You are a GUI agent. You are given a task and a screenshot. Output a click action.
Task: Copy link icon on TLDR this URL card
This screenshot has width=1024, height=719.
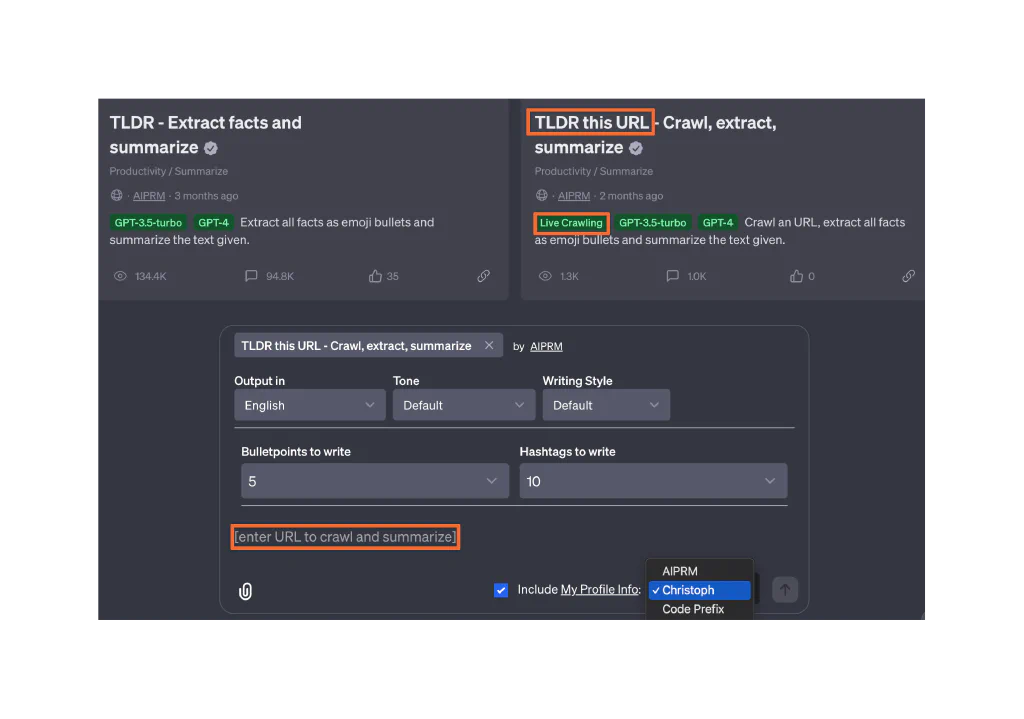[x=908, y=276]
